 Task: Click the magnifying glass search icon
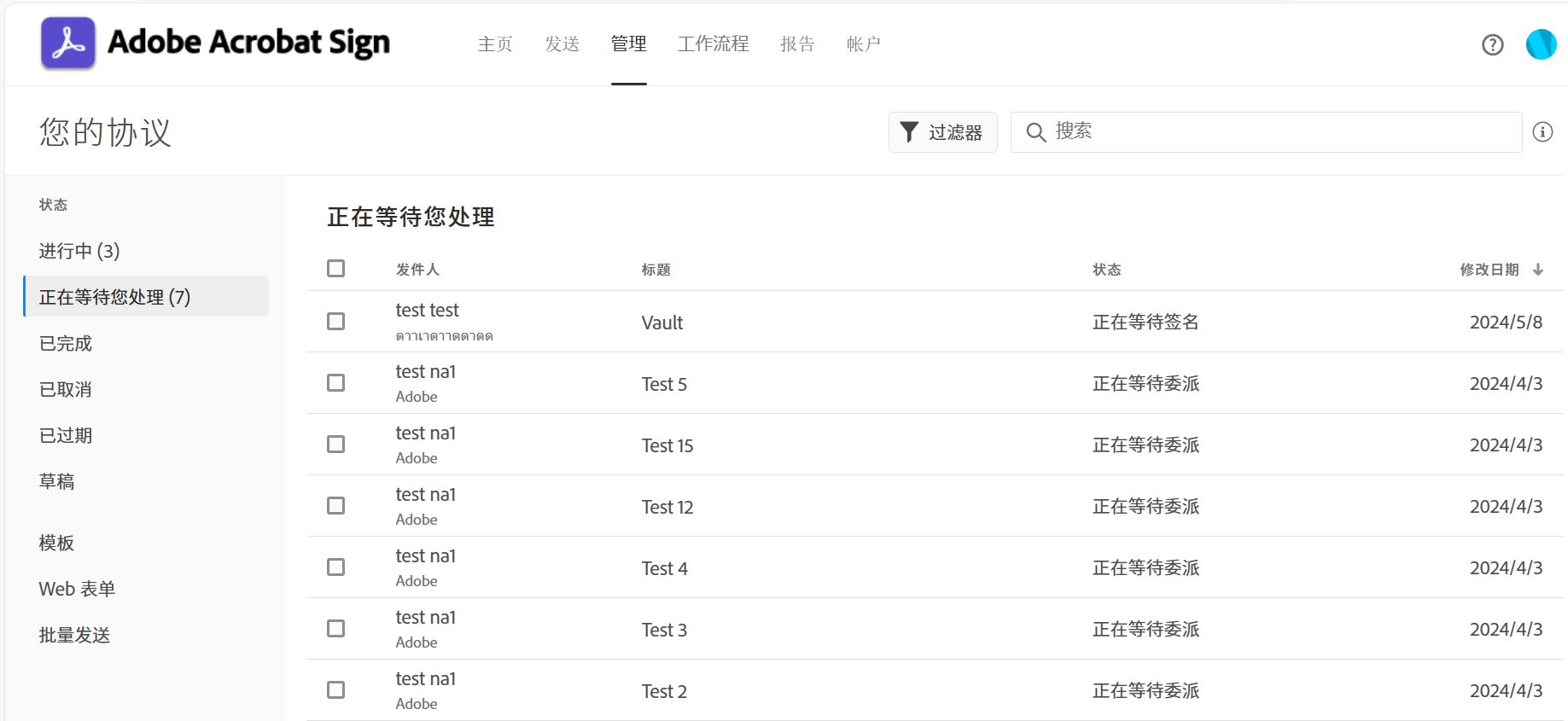click(x=1035, y=132)
